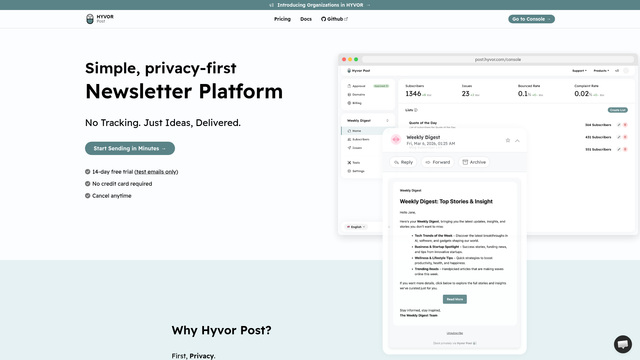This screenshot has height=360, width=640.
Task: Click the Bounced Rate value 0.1
Action: [x=523, y=94]
